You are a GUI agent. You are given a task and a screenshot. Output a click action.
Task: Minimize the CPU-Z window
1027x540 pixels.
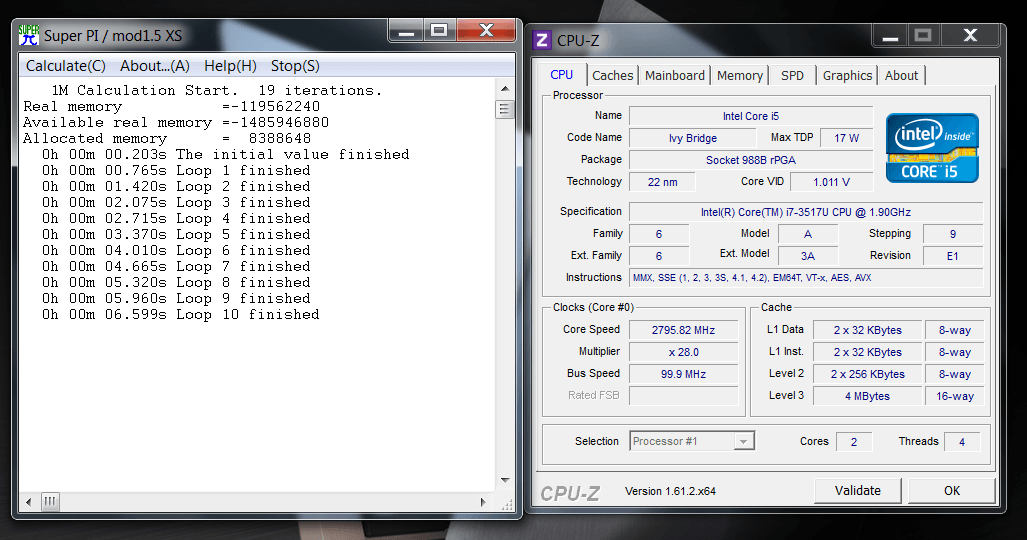pyautogui.click(x=889, y=35)
